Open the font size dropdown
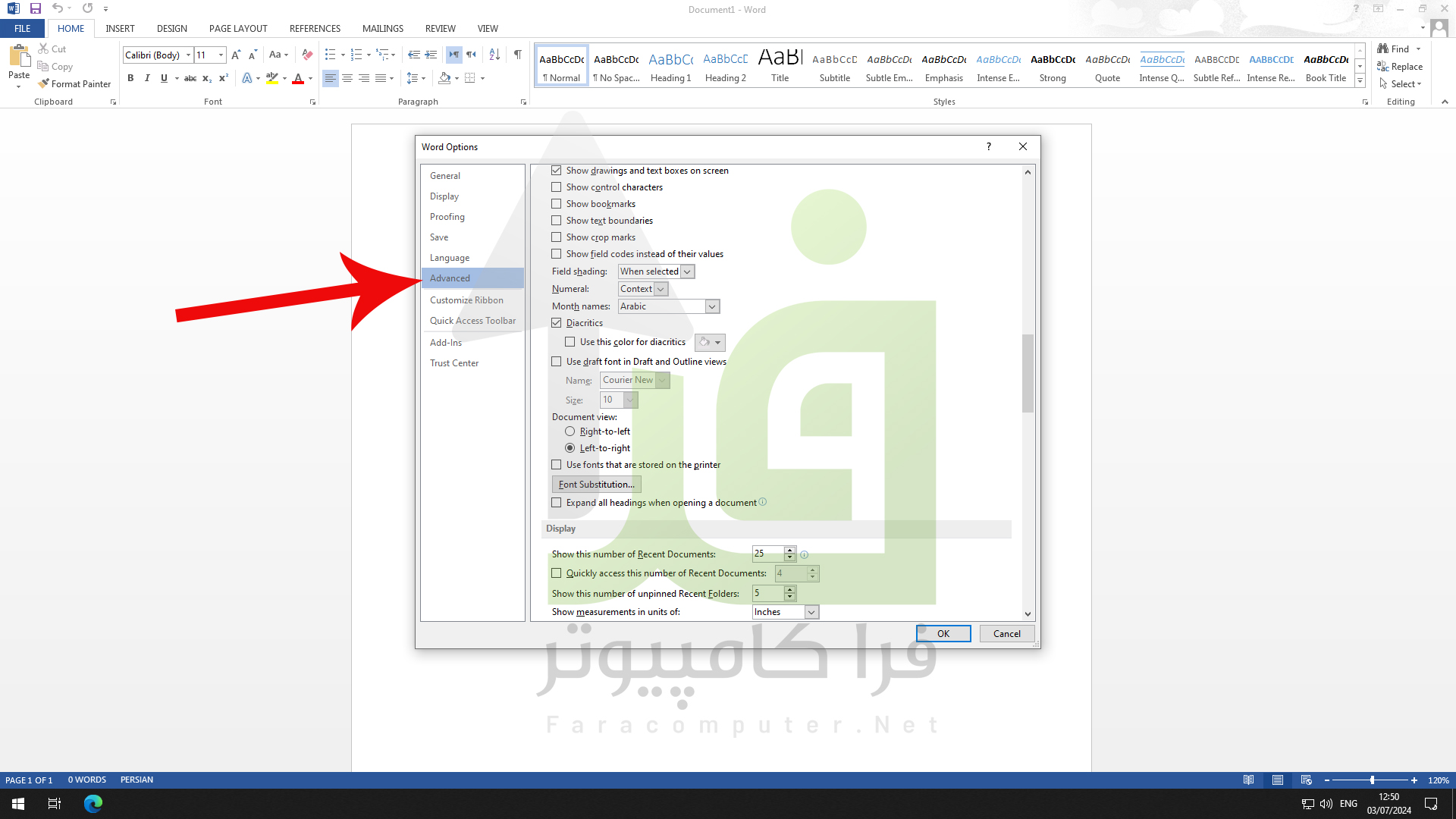The width and height of the screenshot is (1456, 819). point(221,55)
